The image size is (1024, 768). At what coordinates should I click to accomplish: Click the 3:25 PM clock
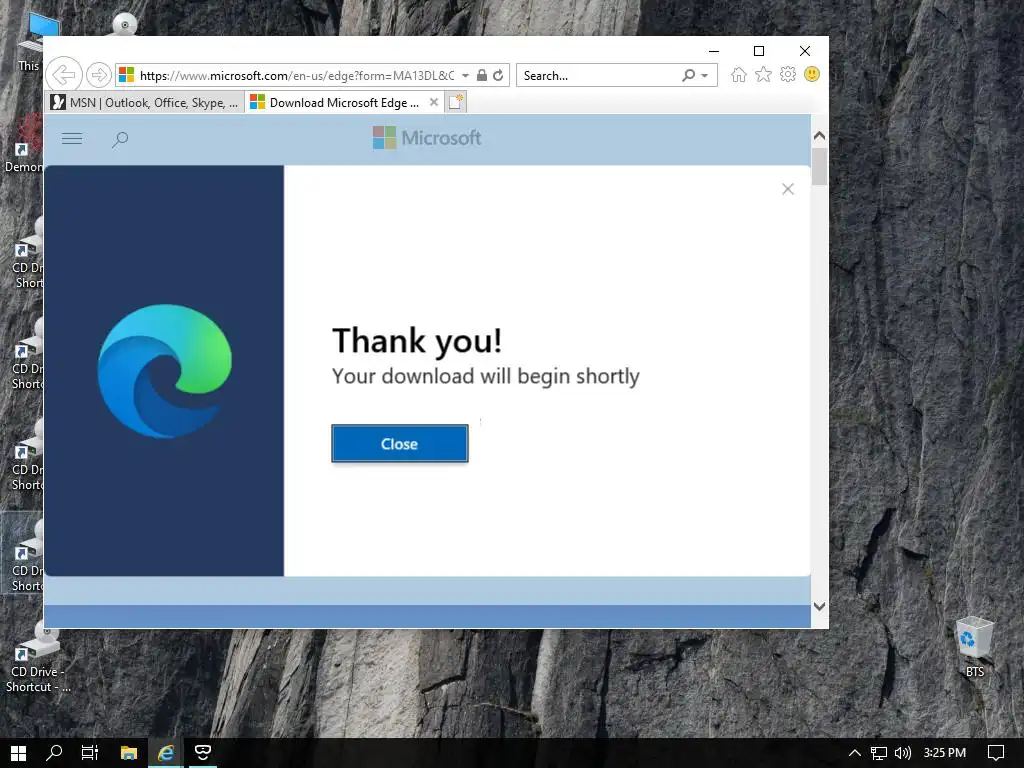(x=944, y=753)
